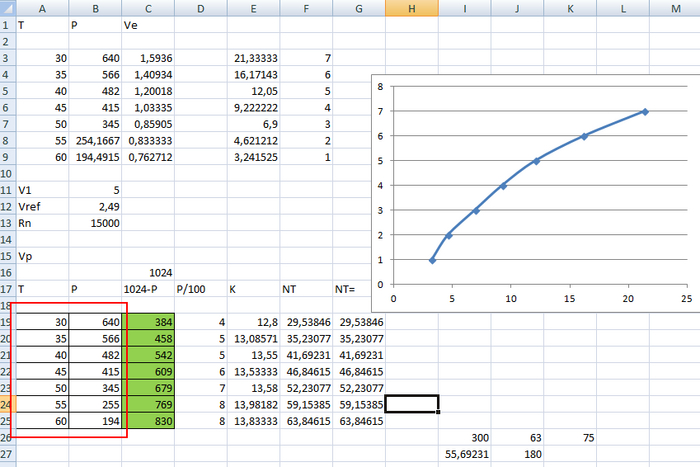
Task: Click the selected empty cell H24
Action: (412, 404)
